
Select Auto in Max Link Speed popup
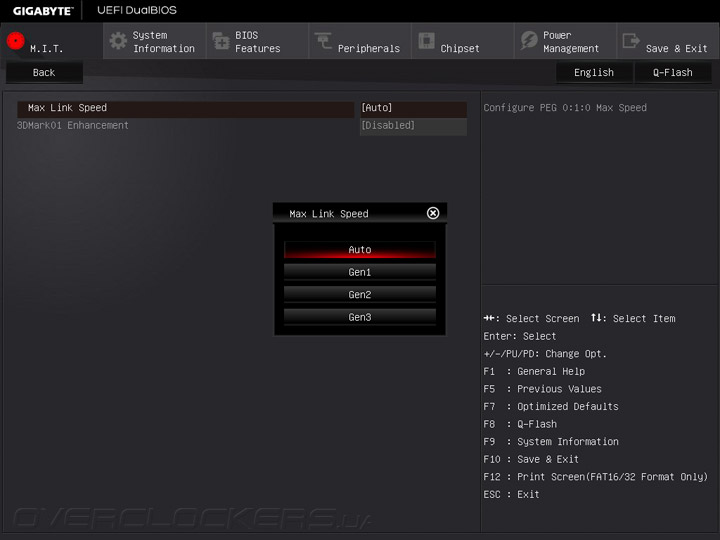[x=360, y=250]
